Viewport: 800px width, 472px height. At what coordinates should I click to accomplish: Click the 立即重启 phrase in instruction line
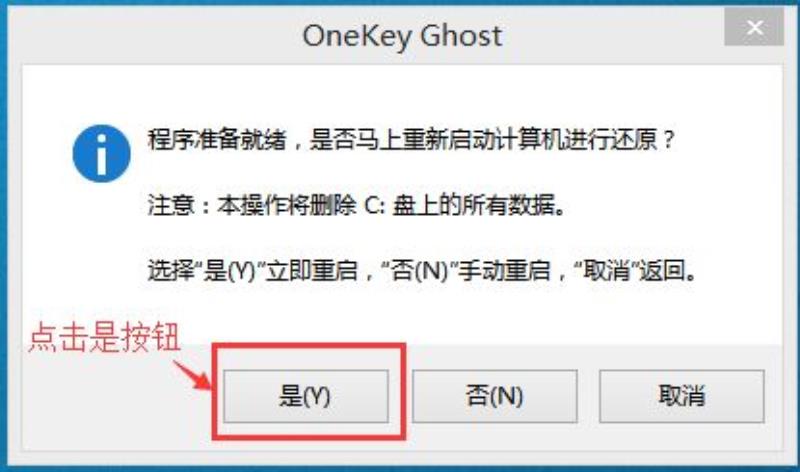pos(312,270)
